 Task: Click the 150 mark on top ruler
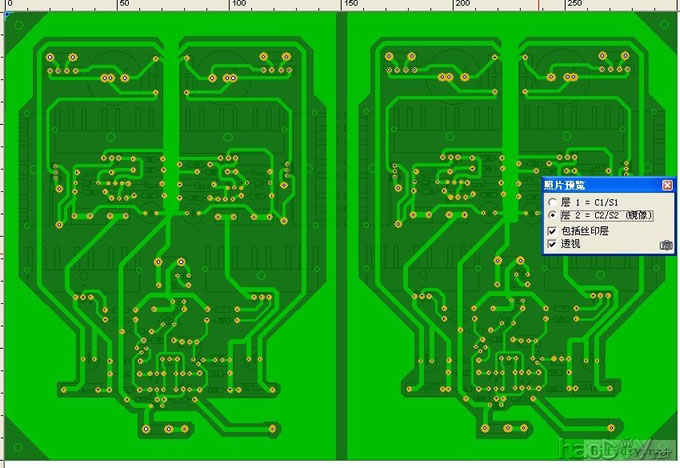tap(352, 5)
